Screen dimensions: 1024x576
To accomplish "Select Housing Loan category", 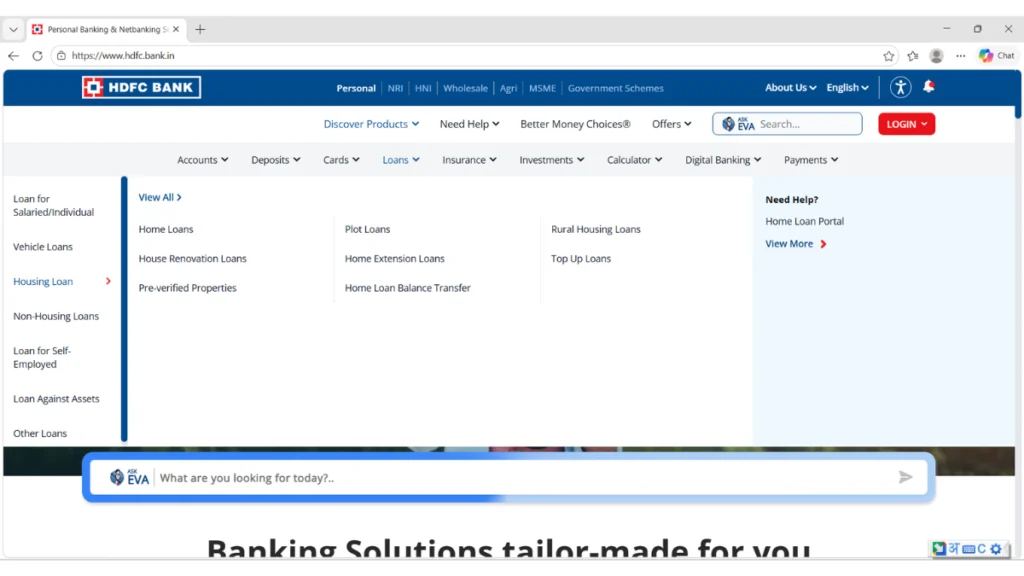I will (43, 281).
